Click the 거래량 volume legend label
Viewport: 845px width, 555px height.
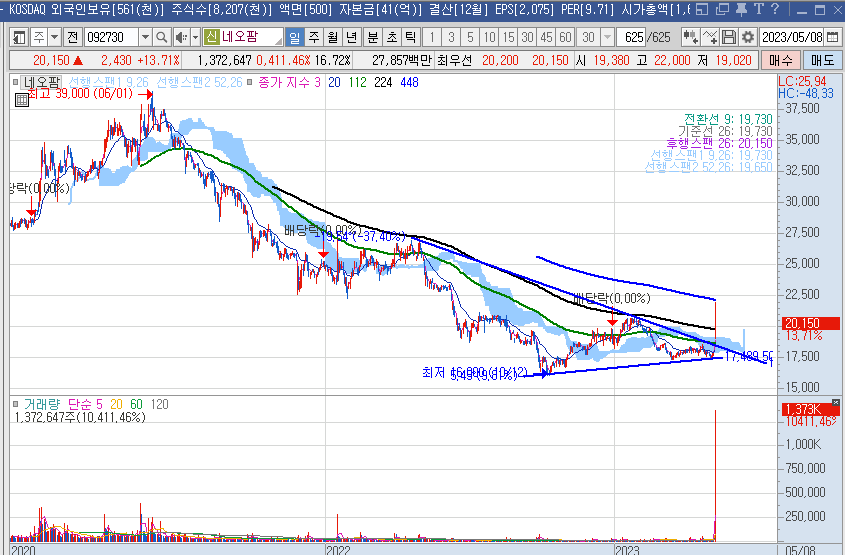point(42,404)
